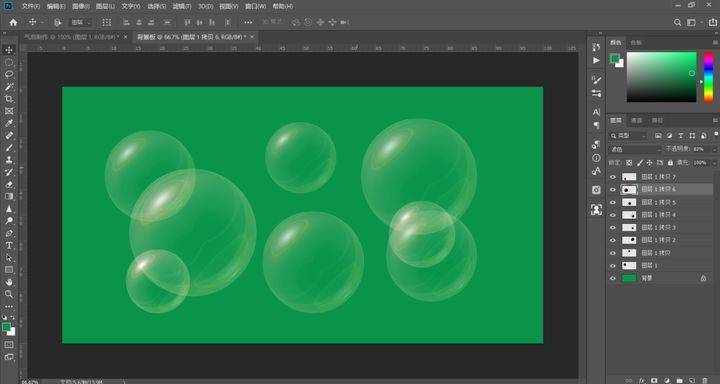The image size is (720, 384).
Task: Hide layer 图层 1 拷贝 5
Action: (613, 202)
